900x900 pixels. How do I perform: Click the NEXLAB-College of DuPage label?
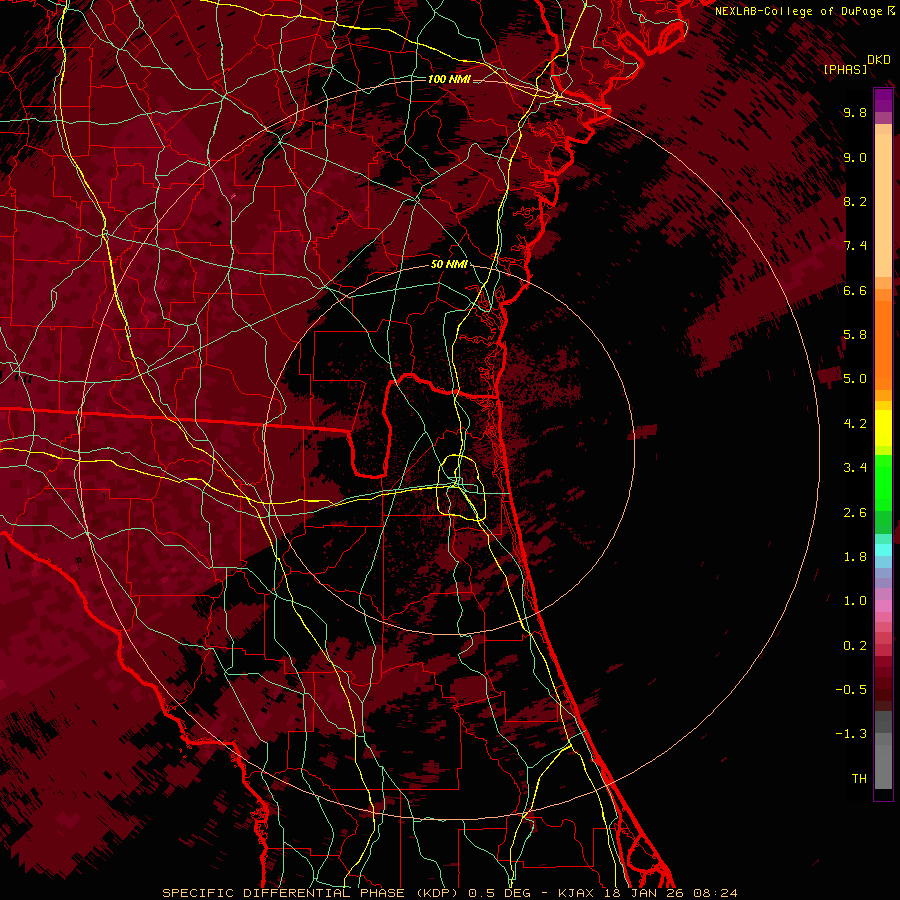click(x=800, y=11)
